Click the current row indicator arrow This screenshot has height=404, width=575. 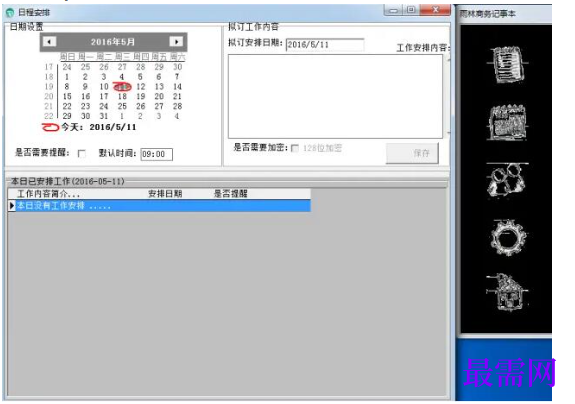click(x=12, y=206)
